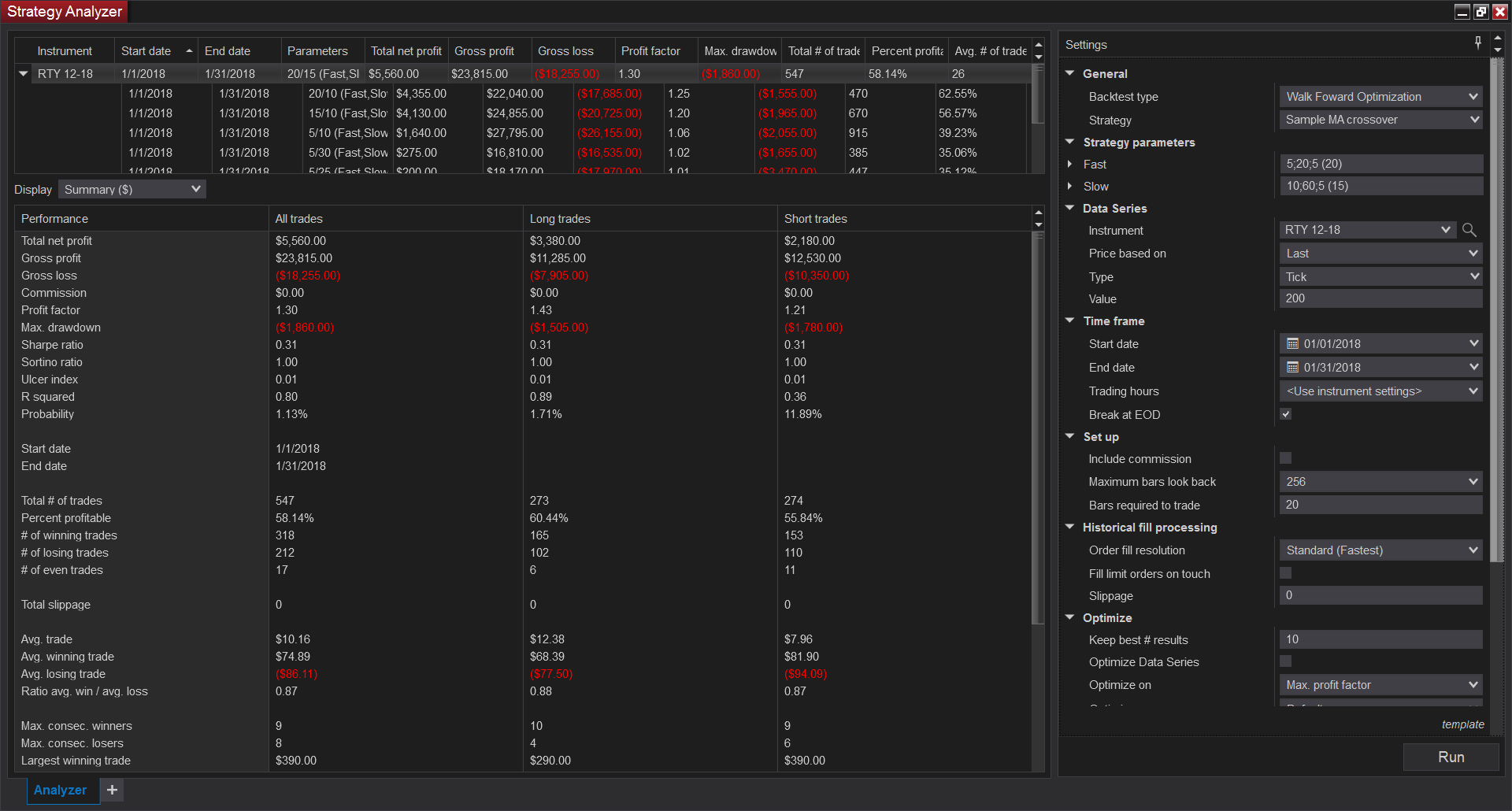Open the Trading hours dropdown
Screen dimensions: 1512x811
point(1380,391)
